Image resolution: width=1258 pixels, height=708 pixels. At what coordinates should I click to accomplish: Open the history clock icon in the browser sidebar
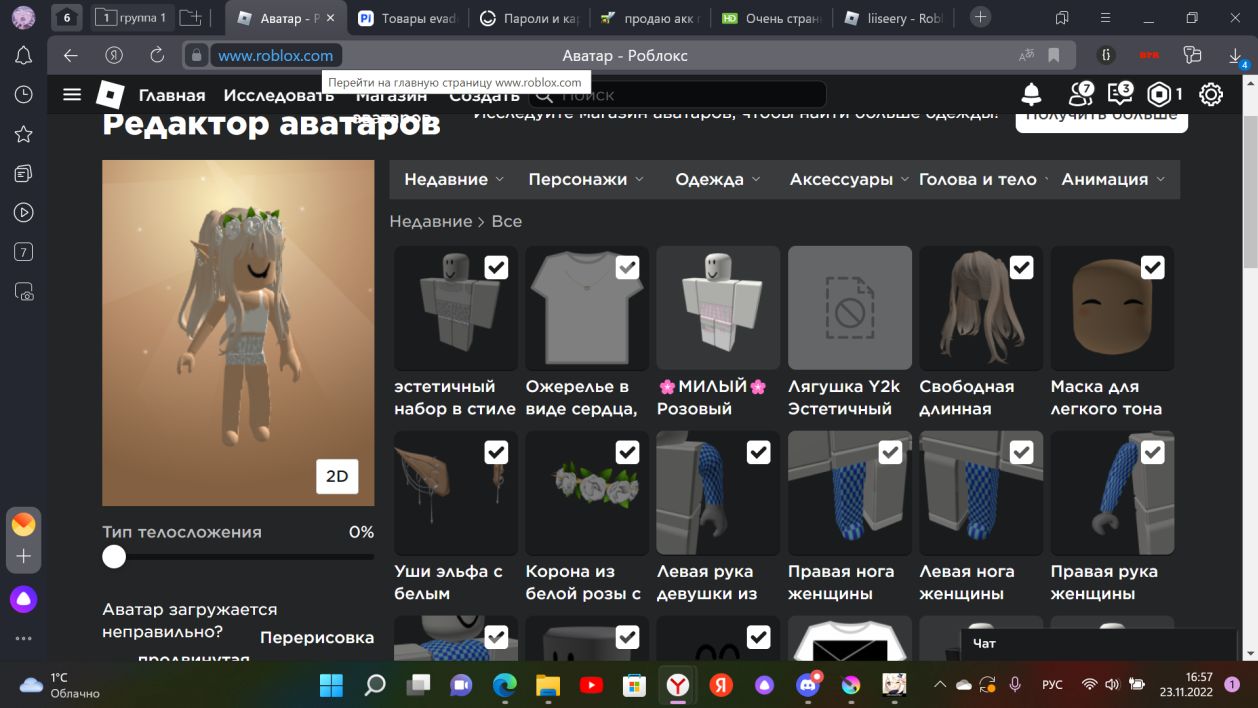pos(24,94)
